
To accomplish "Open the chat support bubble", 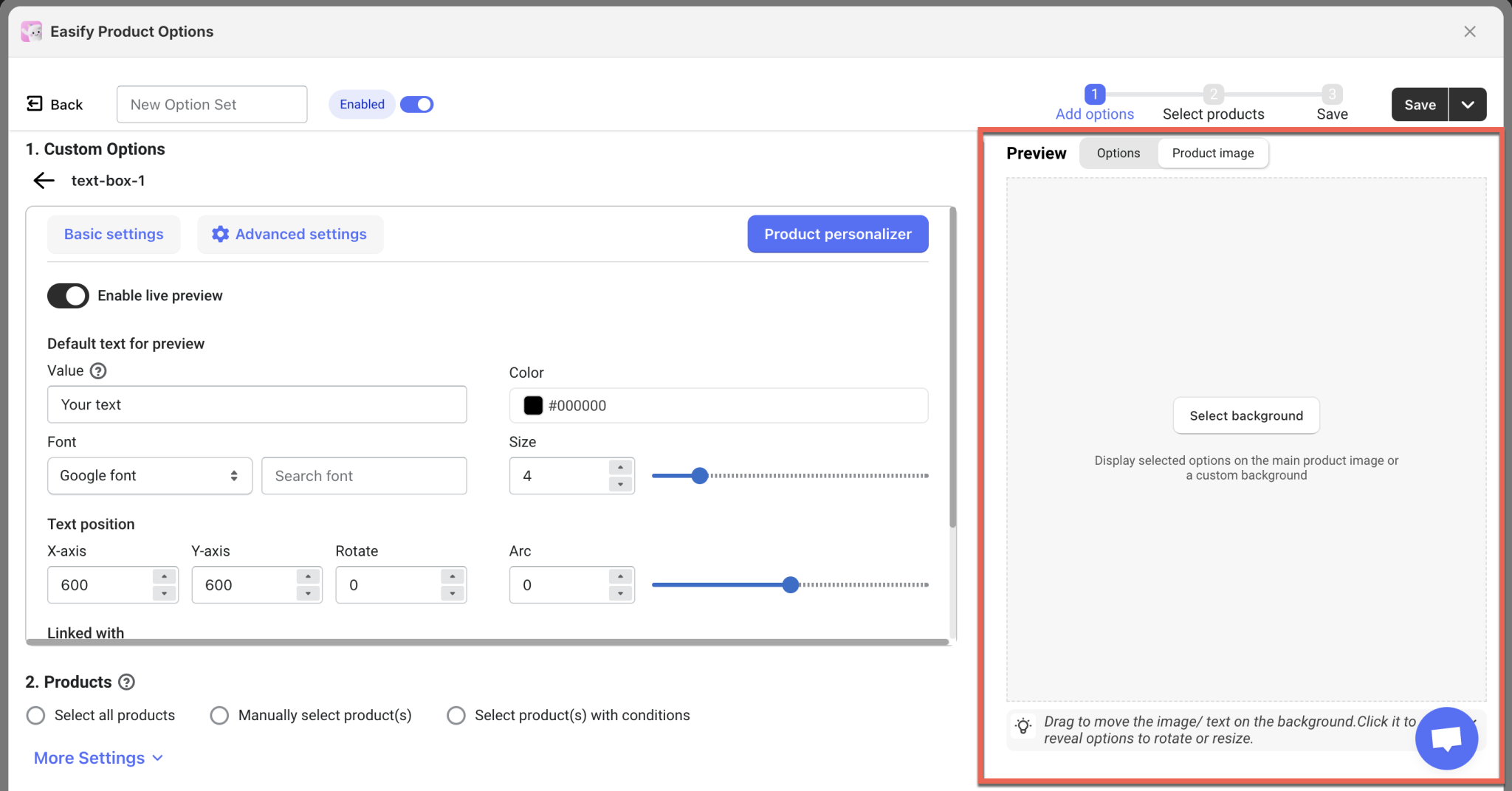I will 1446,738.
